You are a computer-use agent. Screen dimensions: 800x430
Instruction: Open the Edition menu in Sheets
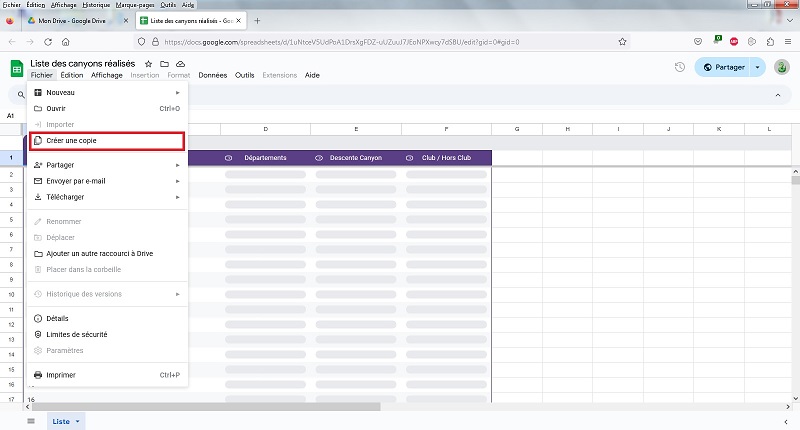[x=71, y=75]
